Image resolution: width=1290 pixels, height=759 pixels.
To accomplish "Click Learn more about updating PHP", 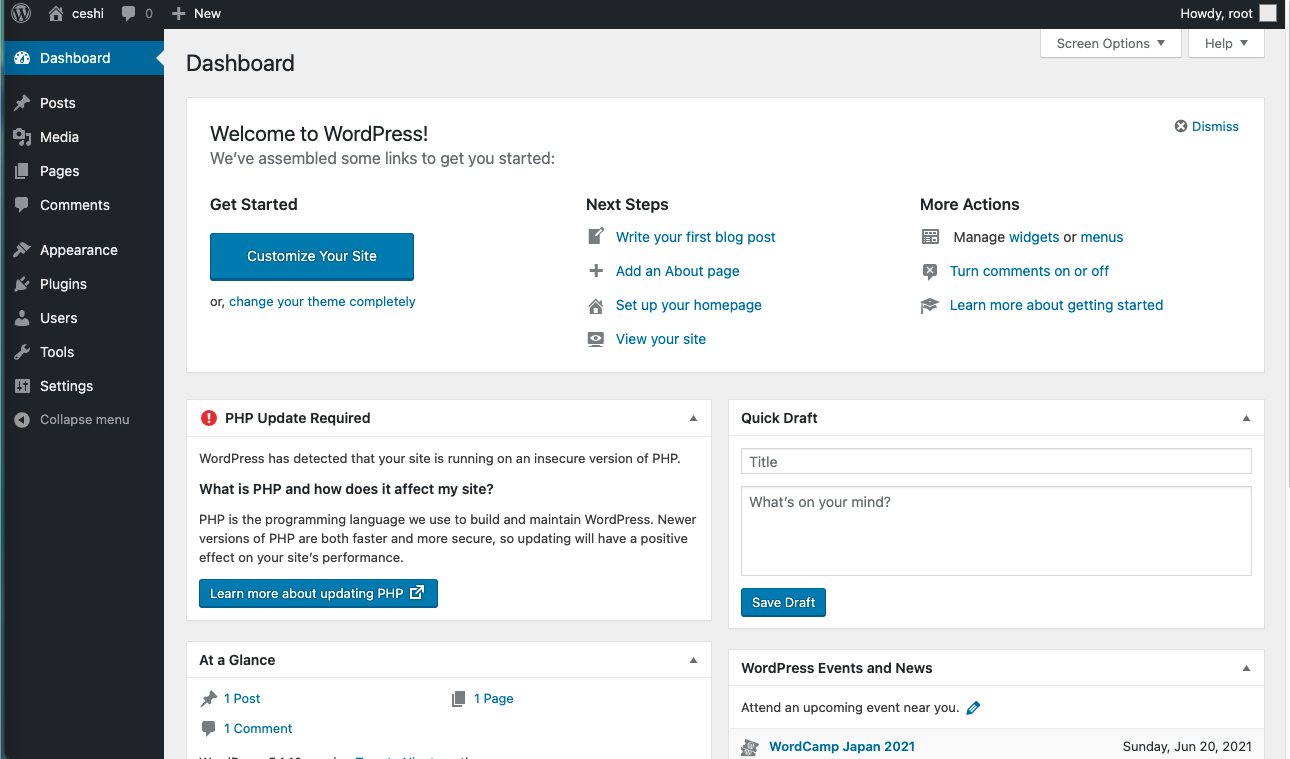I will [318, 593].
